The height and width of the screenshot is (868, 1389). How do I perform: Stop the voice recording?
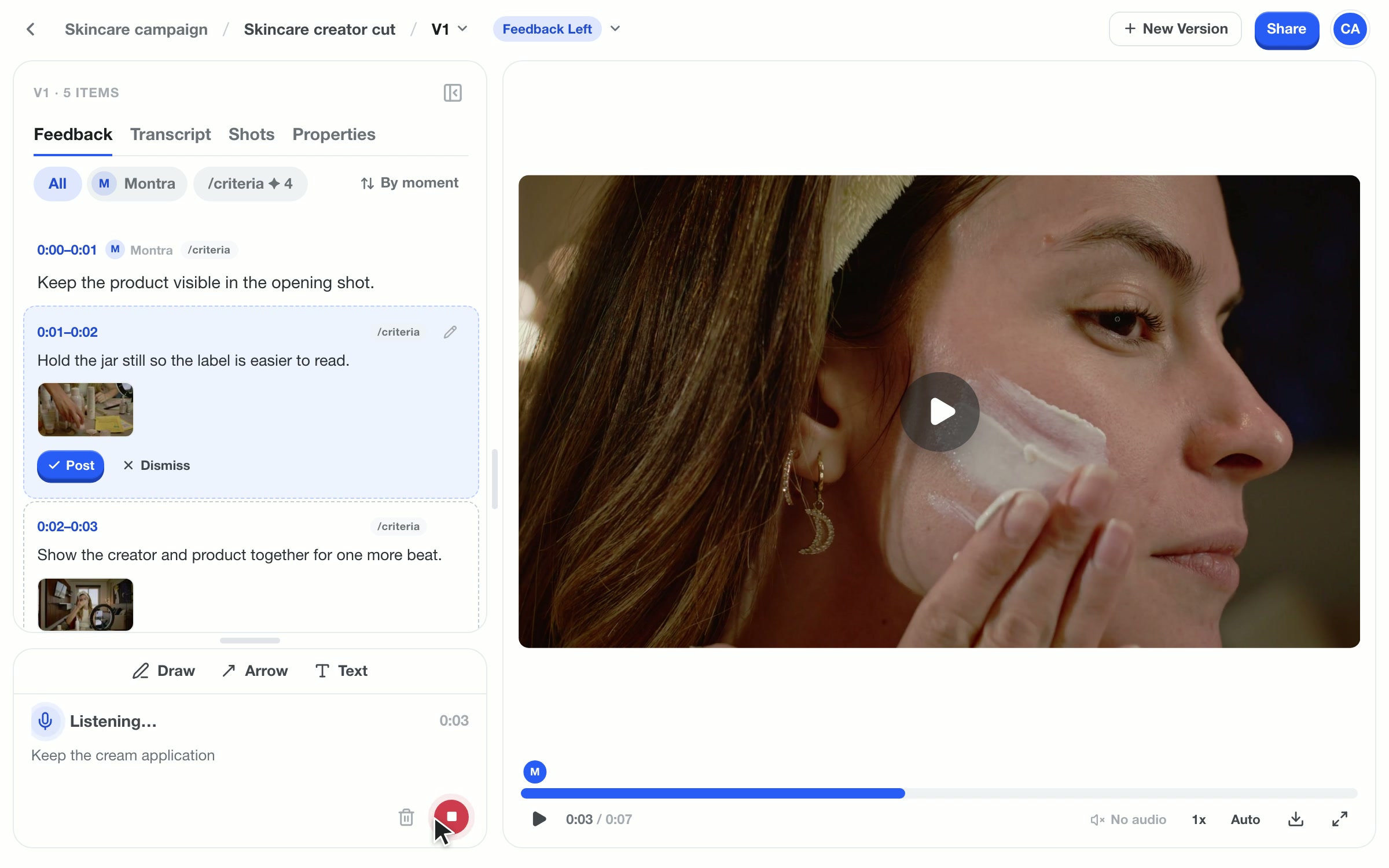click(451, 816)
